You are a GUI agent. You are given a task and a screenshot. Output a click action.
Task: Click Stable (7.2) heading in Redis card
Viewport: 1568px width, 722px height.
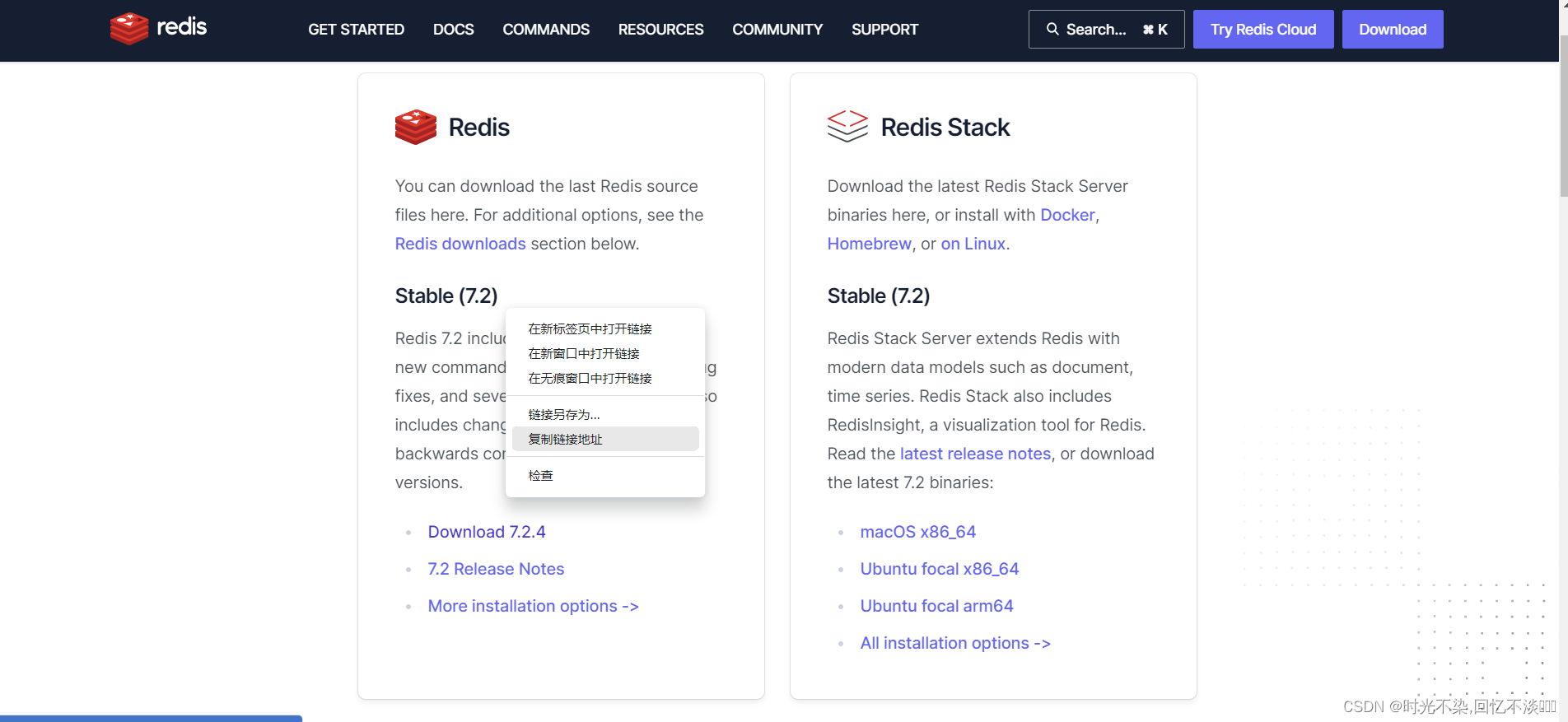click(446, 296)
